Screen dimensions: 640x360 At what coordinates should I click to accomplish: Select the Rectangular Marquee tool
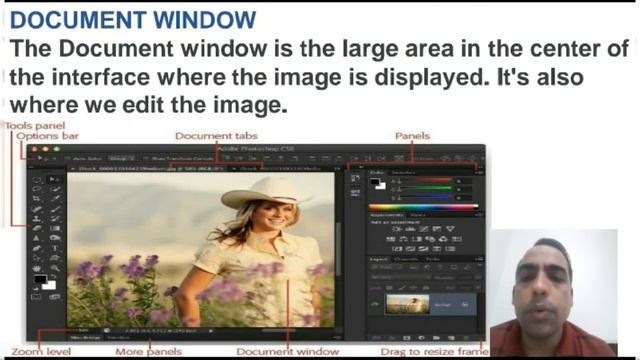37,179
